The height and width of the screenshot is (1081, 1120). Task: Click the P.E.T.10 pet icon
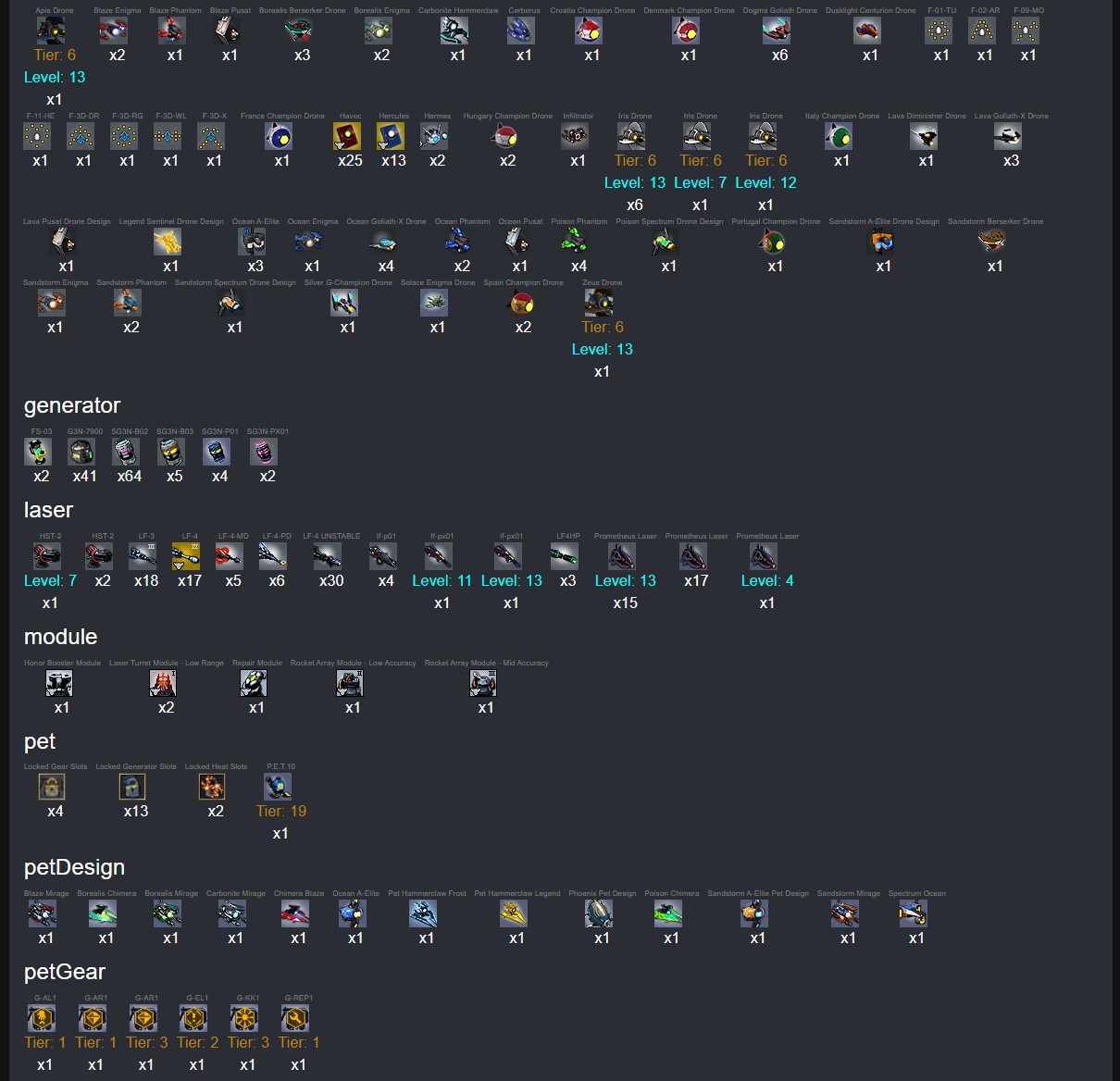(x=278, y=788)
